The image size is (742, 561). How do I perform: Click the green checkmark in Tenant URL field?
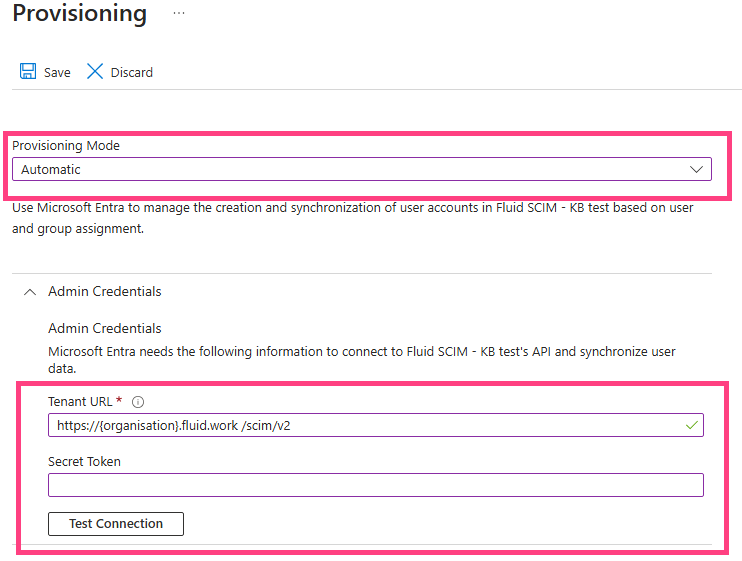tap(692, 425)
